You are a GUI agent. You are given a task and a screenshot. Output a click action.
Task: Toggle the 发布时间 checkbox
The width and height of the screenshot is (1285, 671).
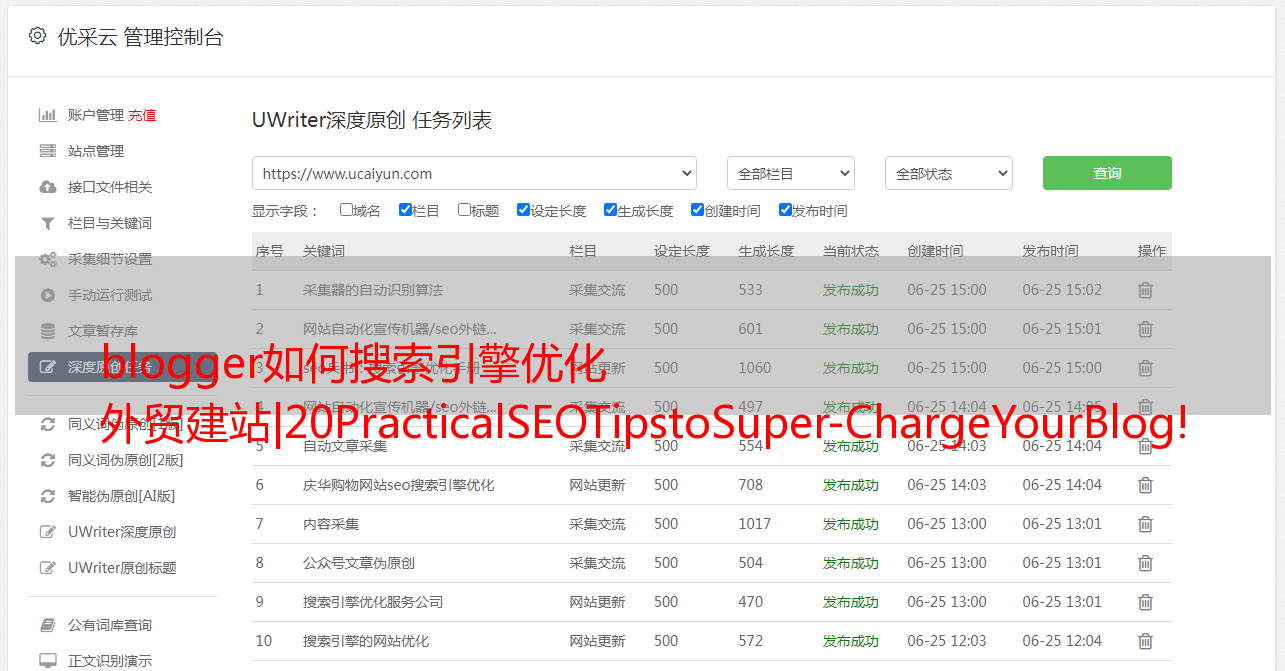click(x=785, y=210)
